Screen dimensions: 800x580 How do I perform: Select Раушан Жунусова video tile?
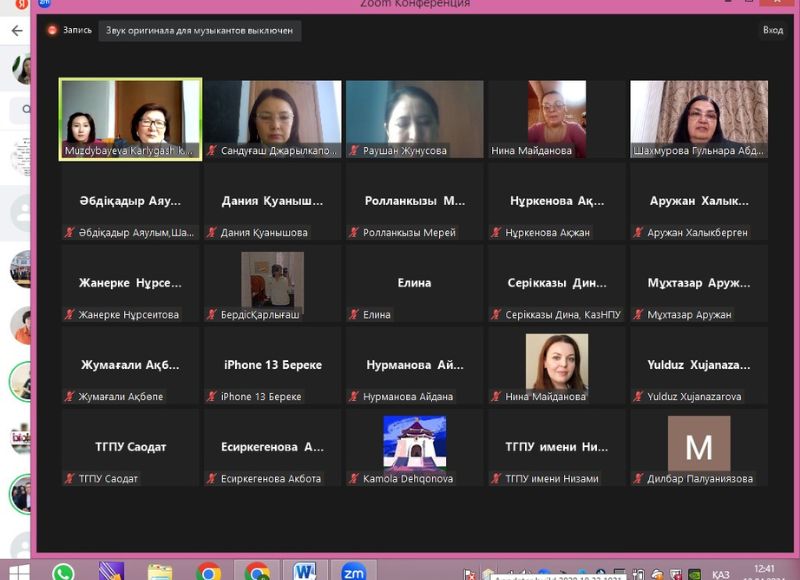pyautogui.click(x=415, y=119)
